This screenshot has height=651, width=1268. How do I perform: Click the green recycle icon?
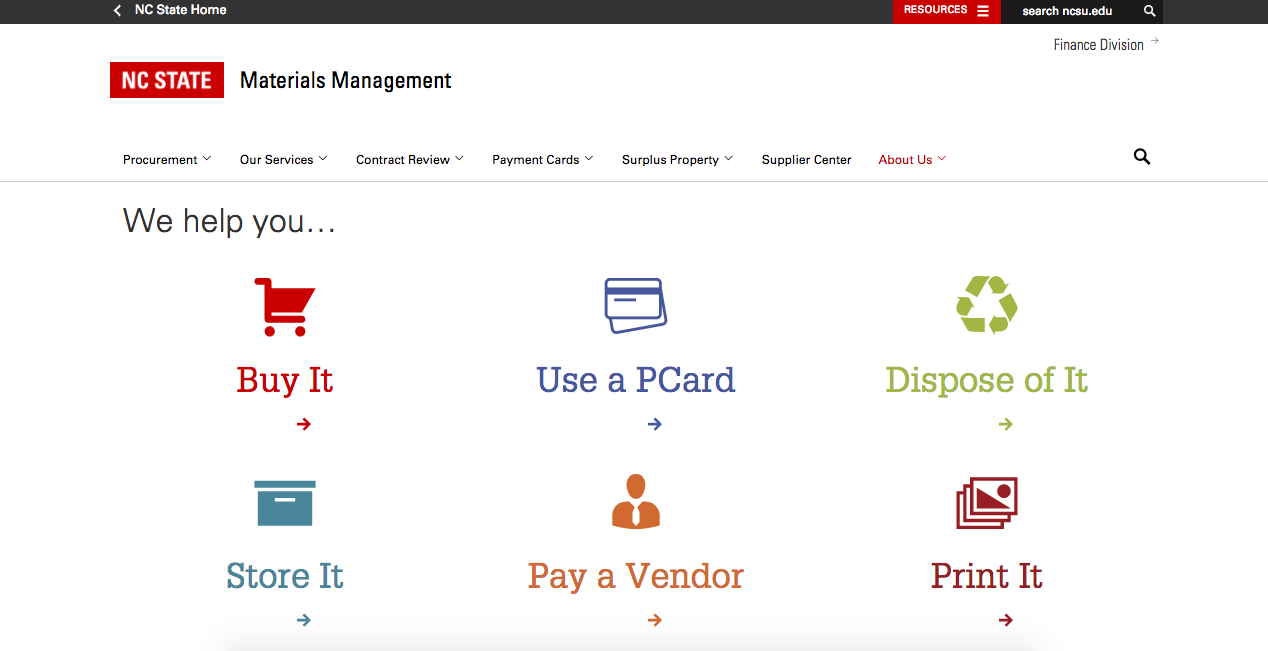click(x=986, y=305)
